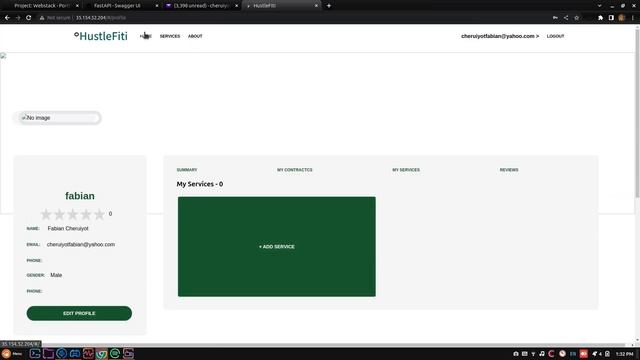
Task: Close the FastAPI - Swagger UI tab
Action: pyautogui.click(x=157, y=6)
